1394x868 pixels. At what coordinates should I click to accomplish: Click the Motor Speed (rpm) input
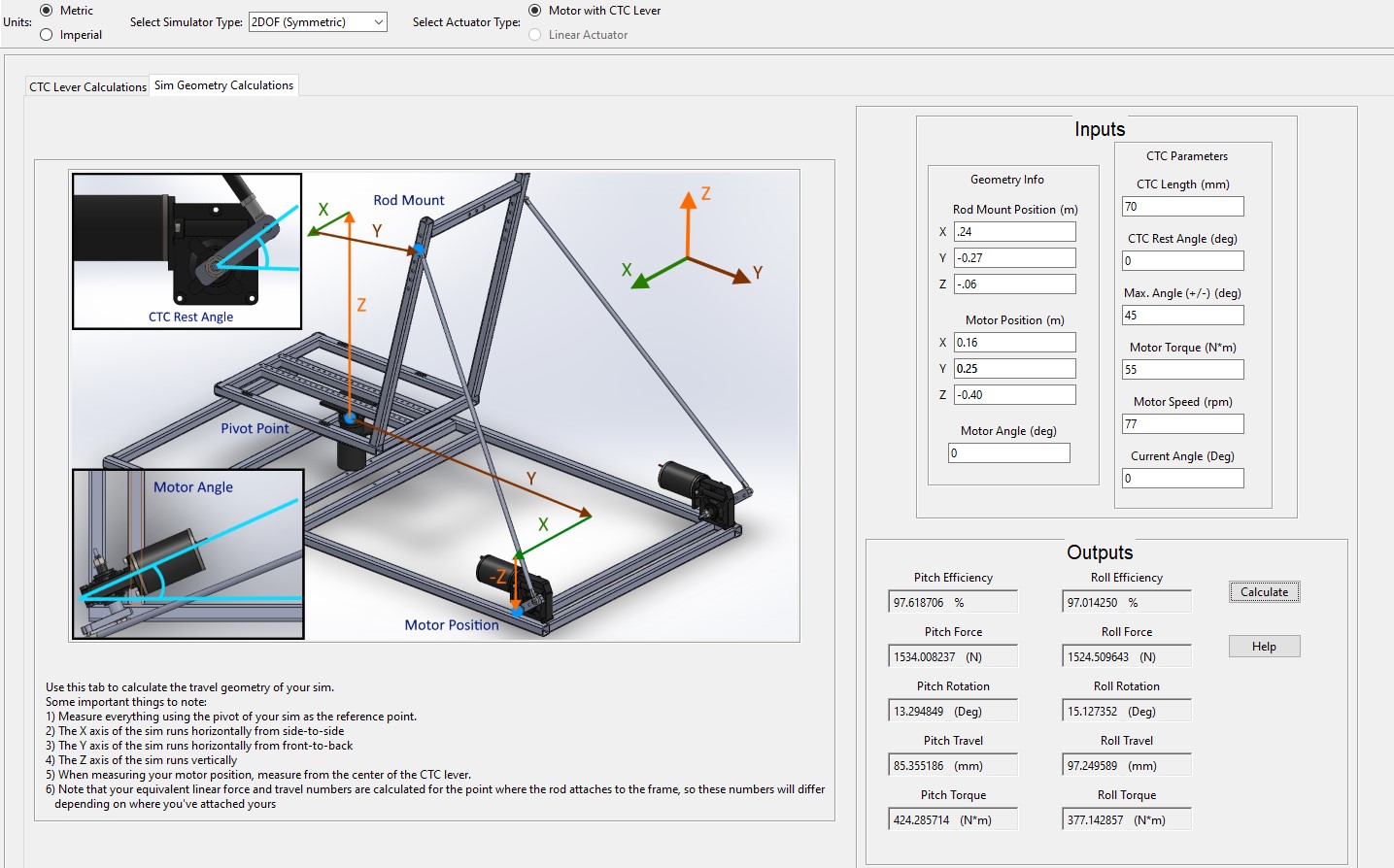point(1182,424)
